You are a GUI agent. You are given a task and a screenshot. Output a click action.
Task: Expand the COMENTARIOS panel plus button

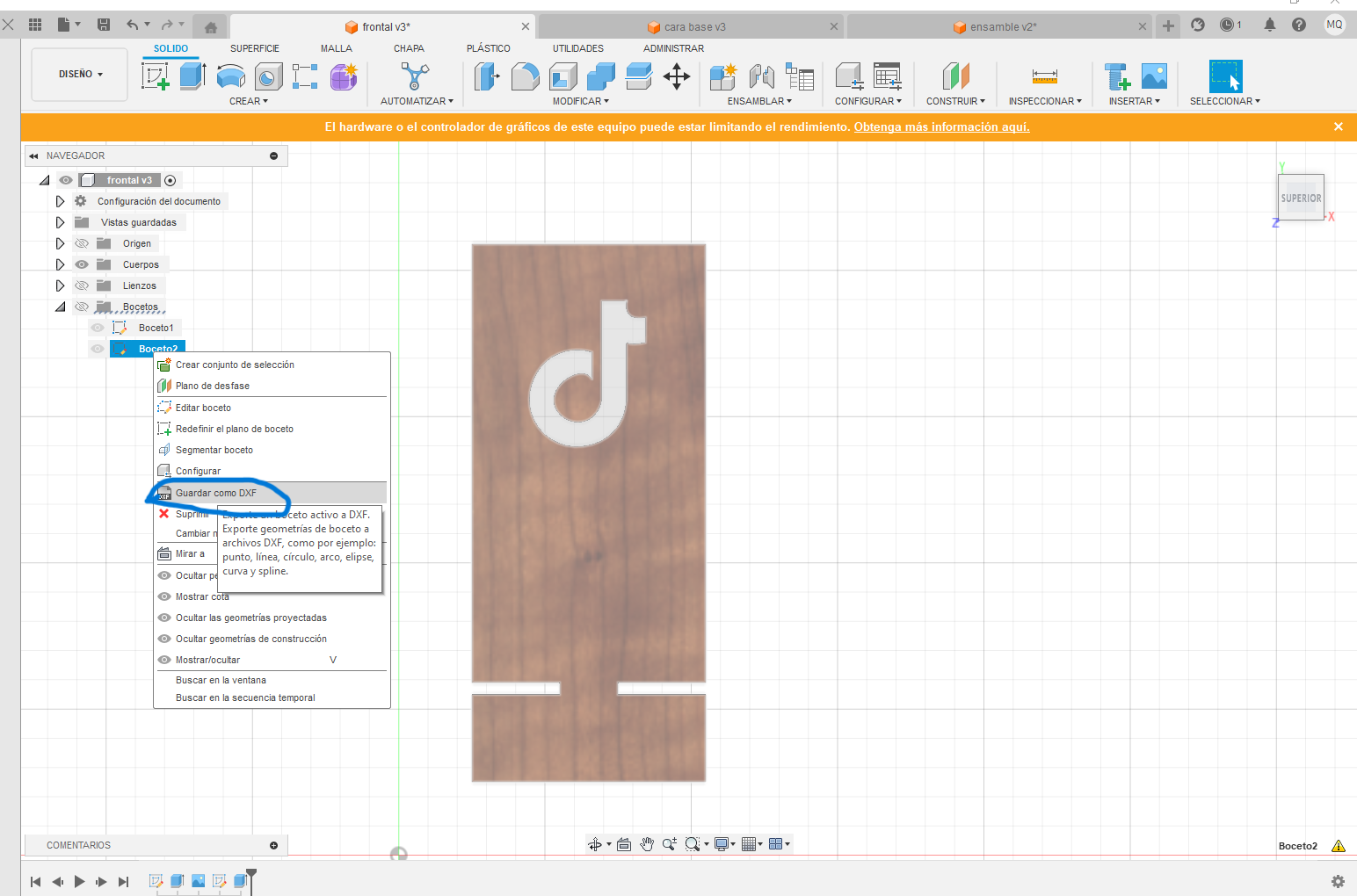273,845
